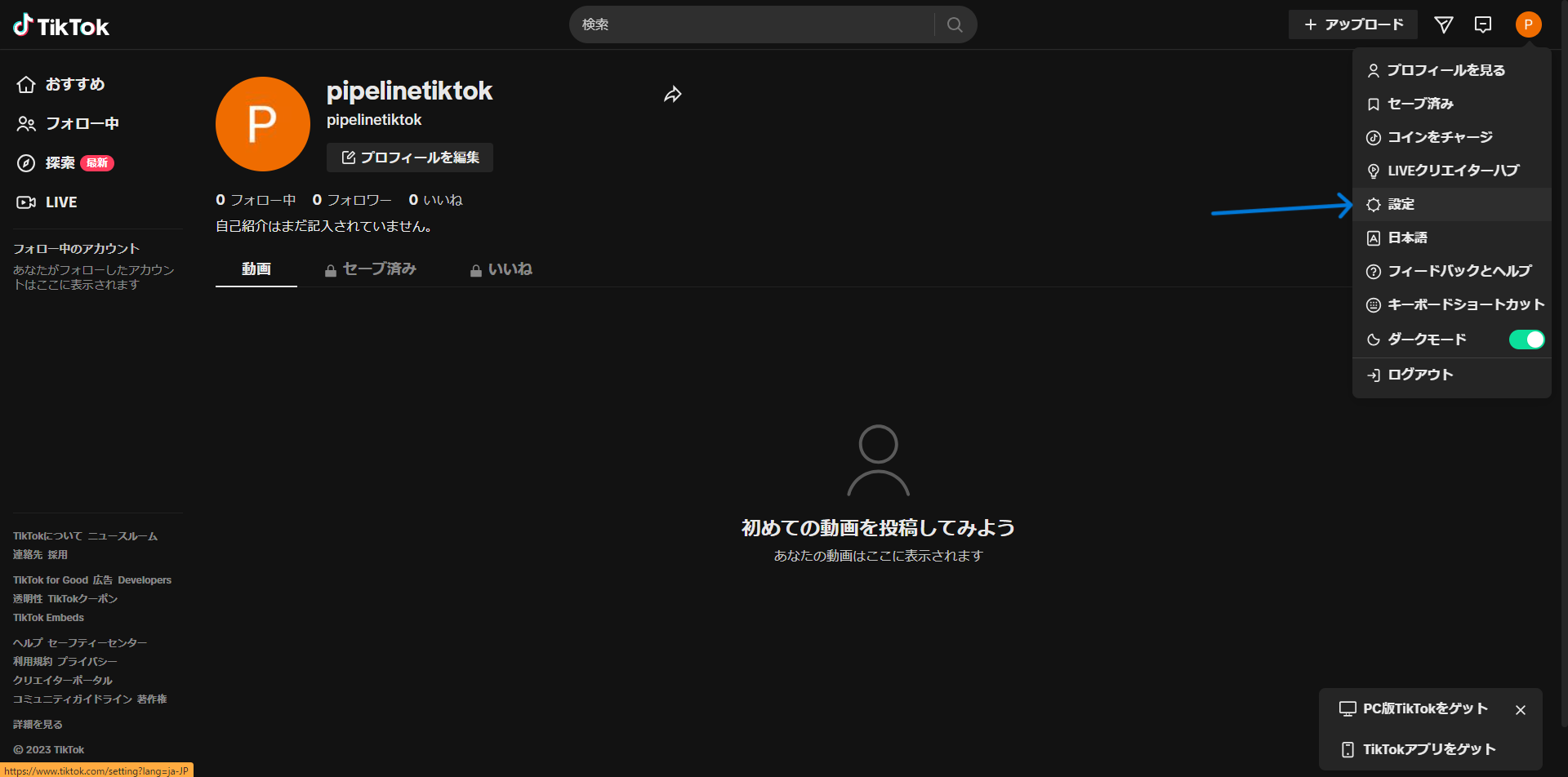1568x777 pixels.
Task: Click 0 フォロワー count
Action: (352, 200)
